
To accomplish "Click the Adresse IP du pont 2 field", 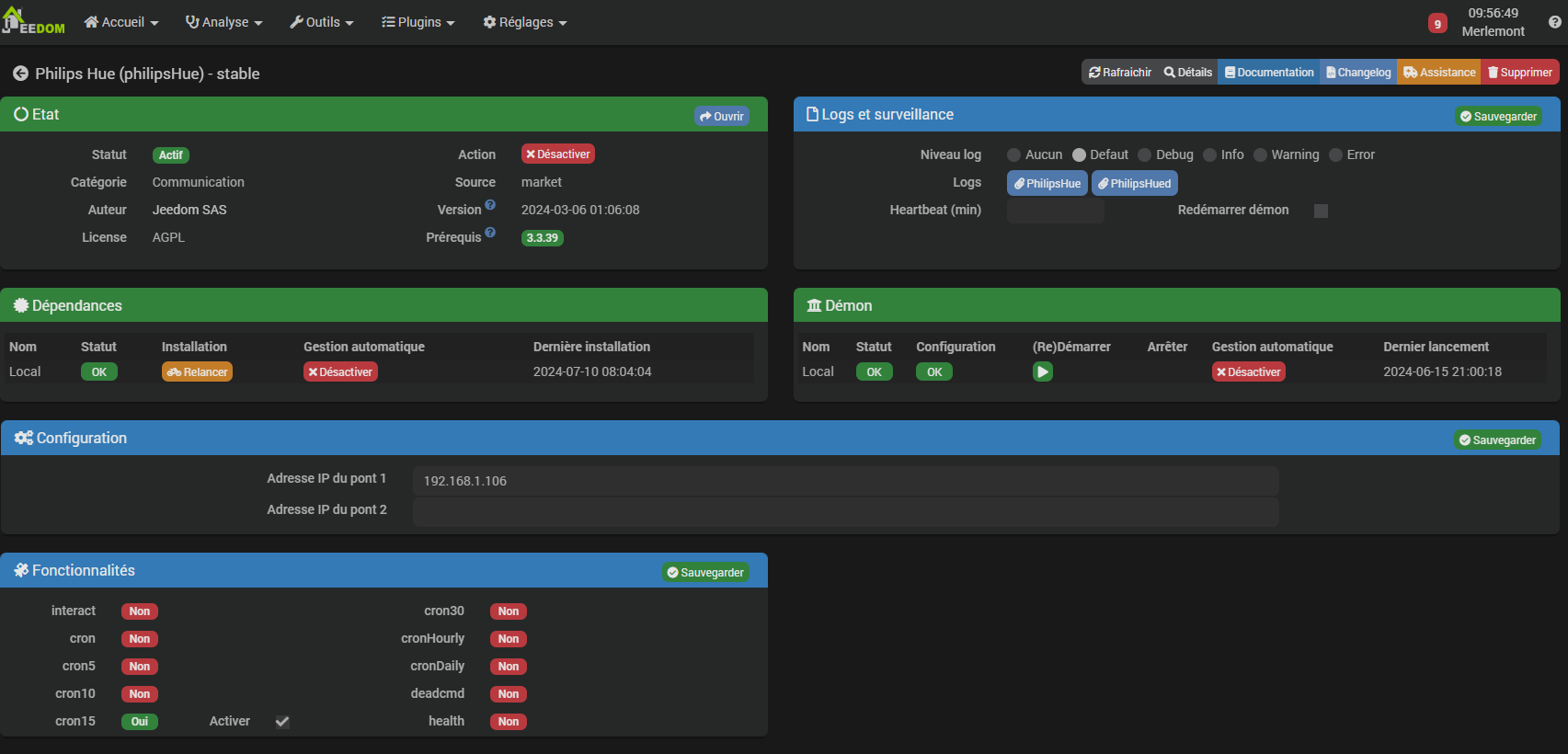I will click(846, 512).
